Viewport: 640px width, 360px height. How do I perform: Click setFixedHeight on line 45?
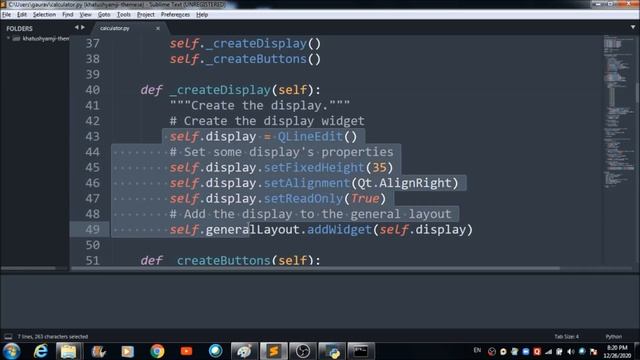[x=313, y=167]
